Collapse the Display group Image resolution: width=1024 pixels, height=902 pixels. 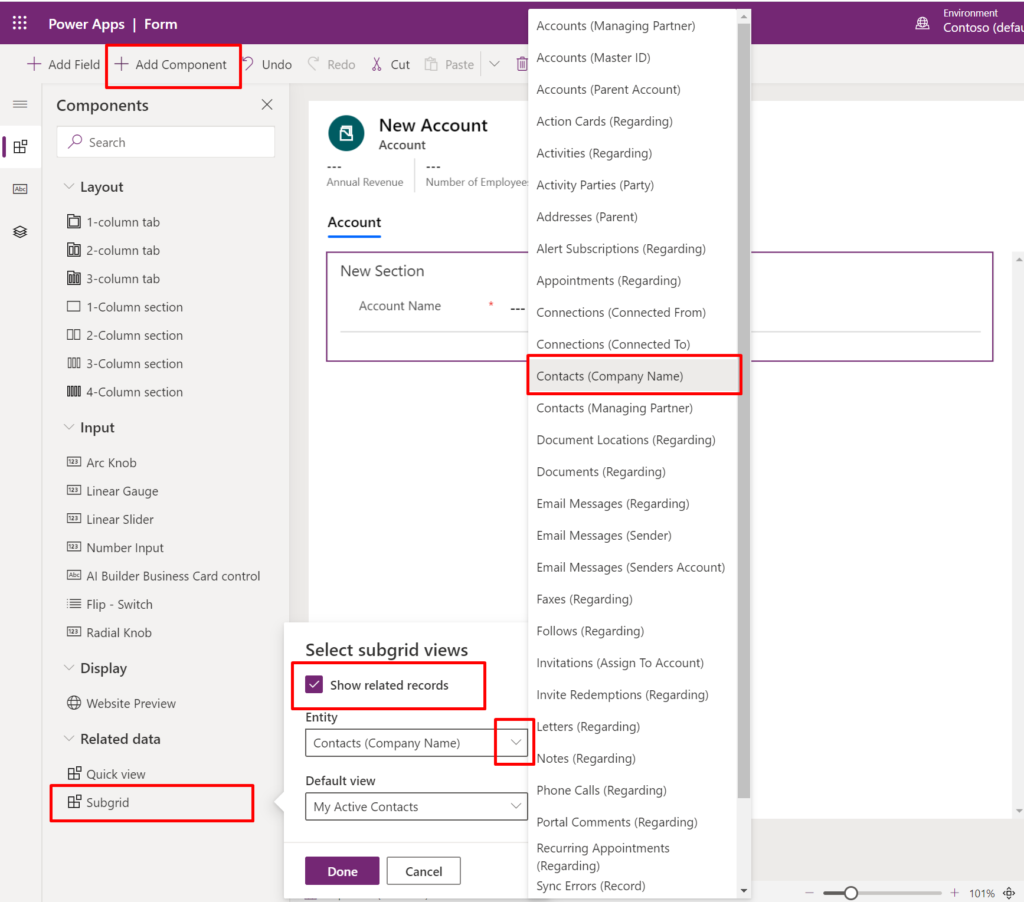click(x=69, y=667)
